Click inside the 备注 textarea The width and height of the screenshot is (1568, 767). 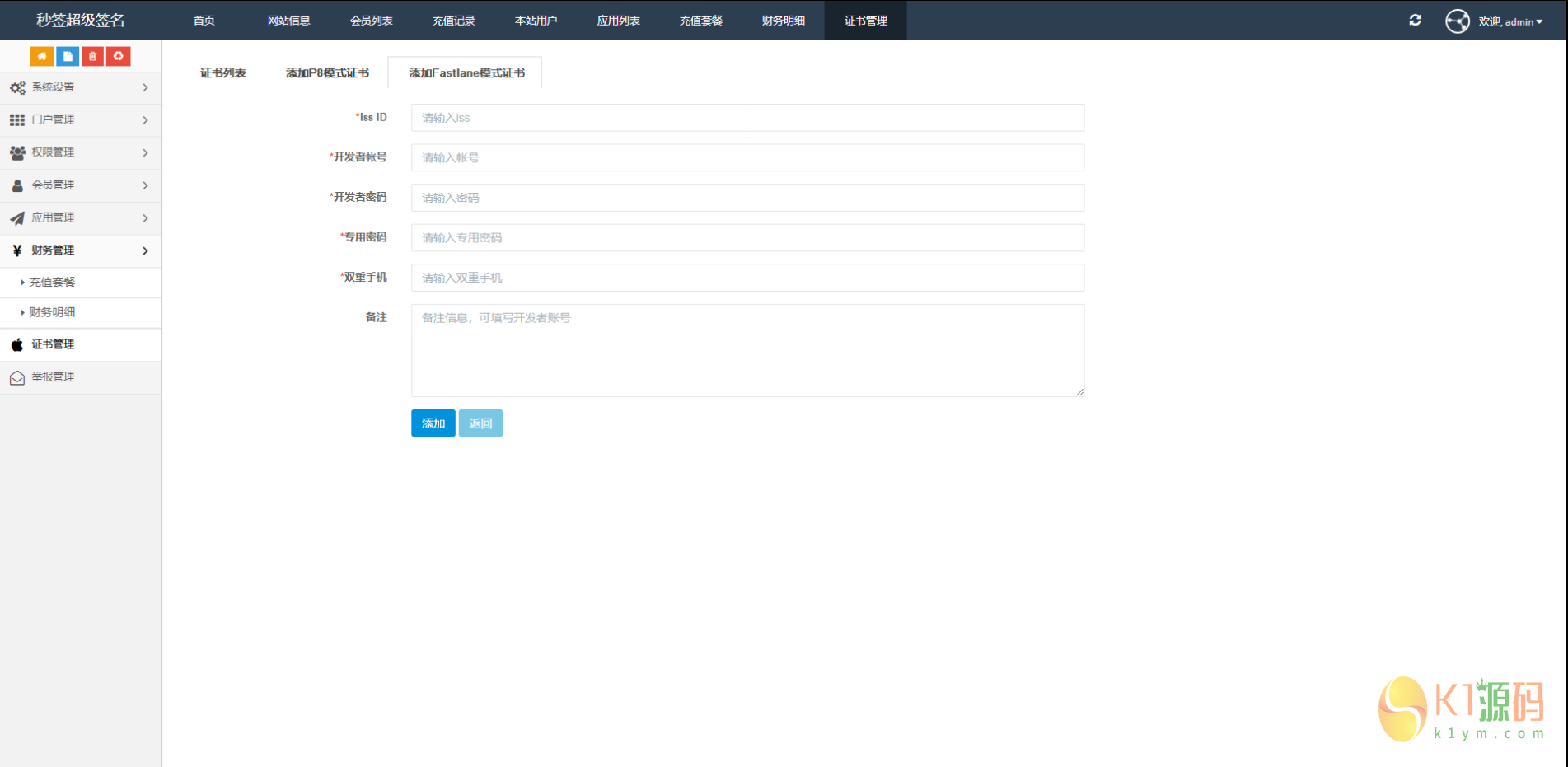click(747, 350)
